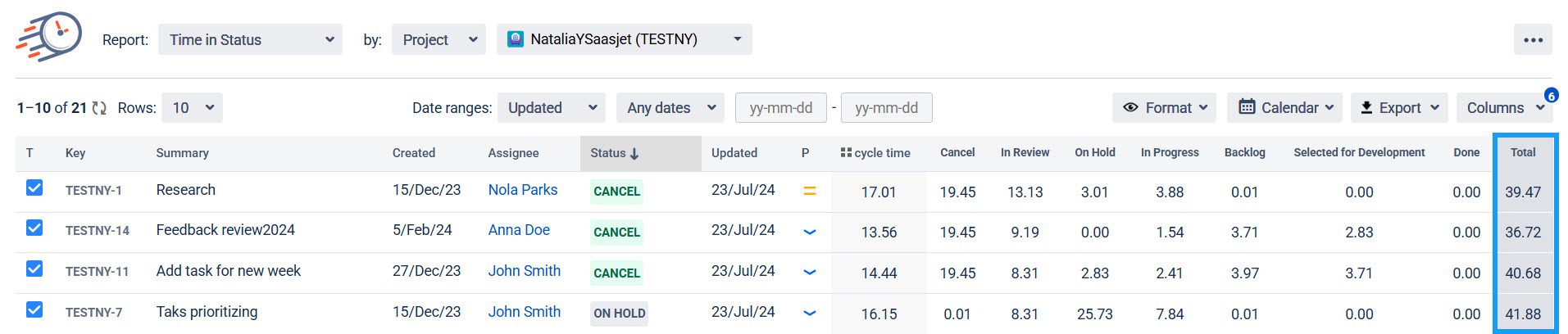This screenshot has width=1568, height=334.
Task: Click the T column header
Action: pos(30,153)
